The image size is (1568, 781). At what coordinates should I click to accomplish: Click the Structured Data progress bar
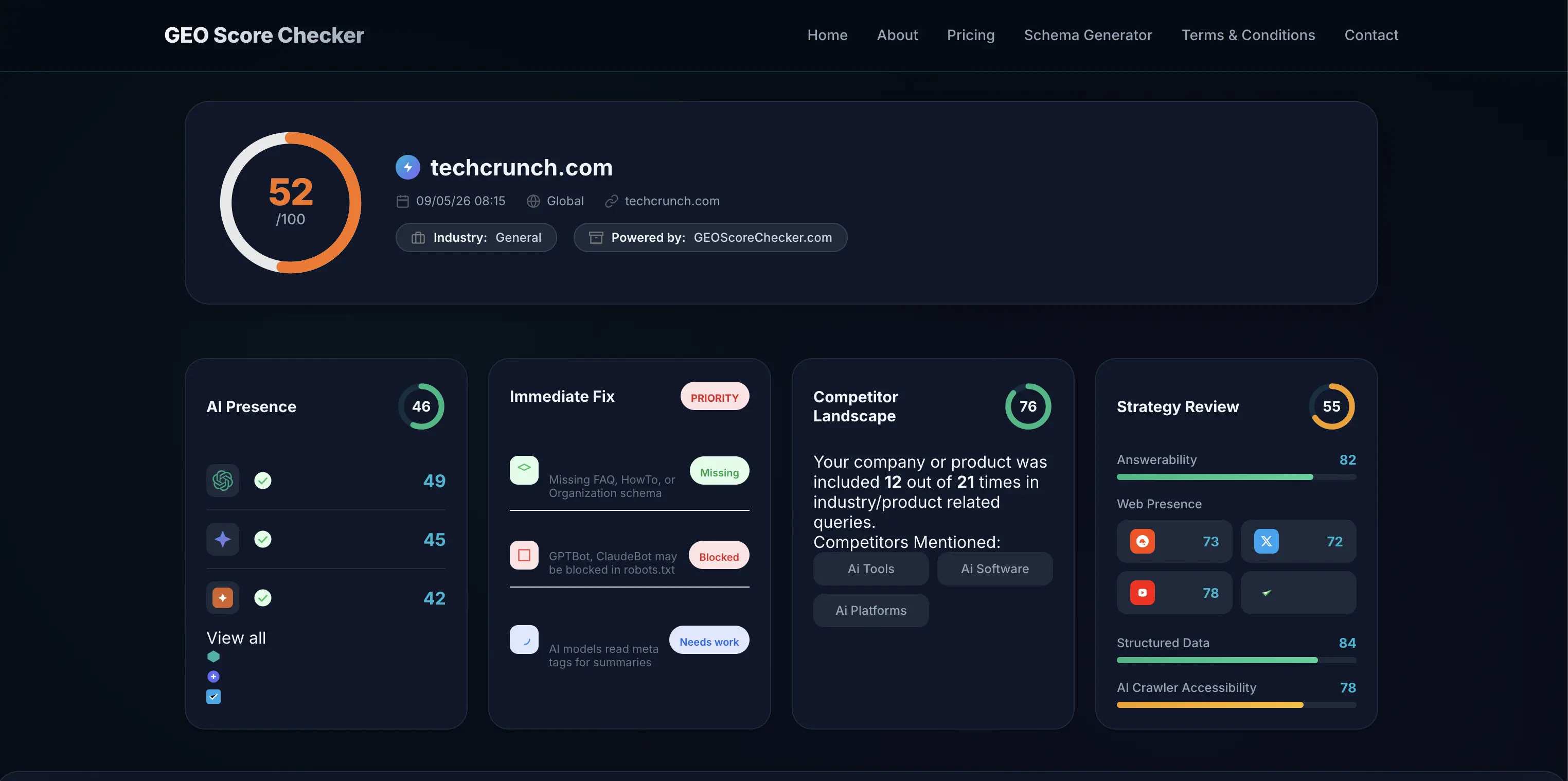tap(1236, 660)
